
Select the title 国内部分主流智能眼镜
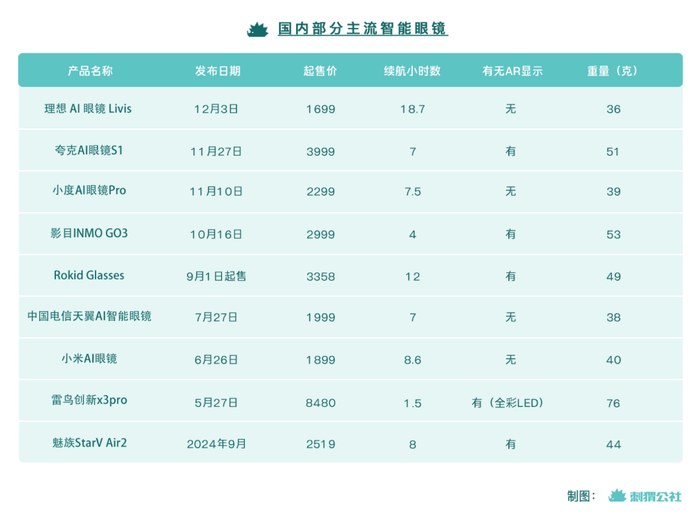362,29
